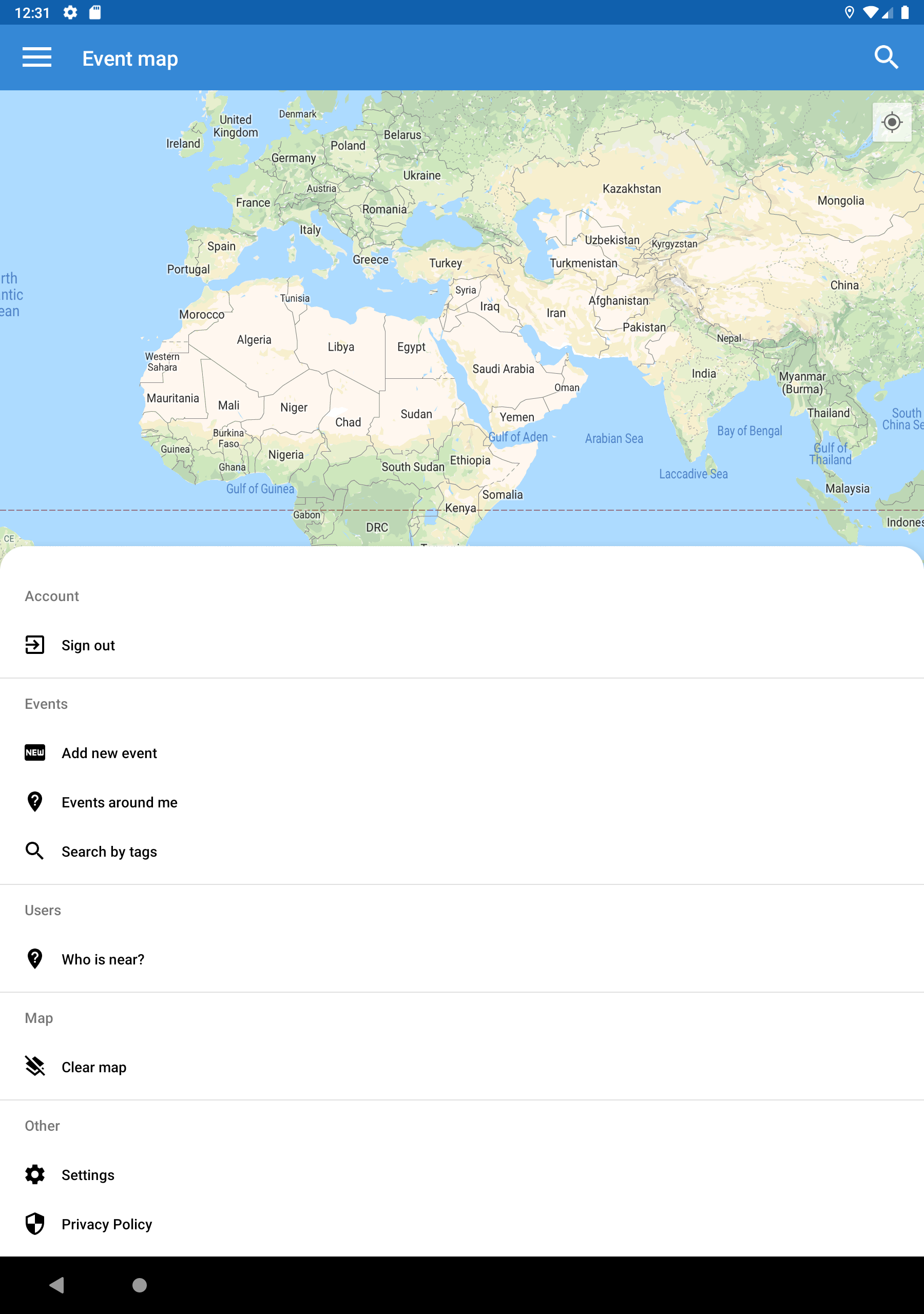Click the Clear map layers icon

(x=35, y=1066)
